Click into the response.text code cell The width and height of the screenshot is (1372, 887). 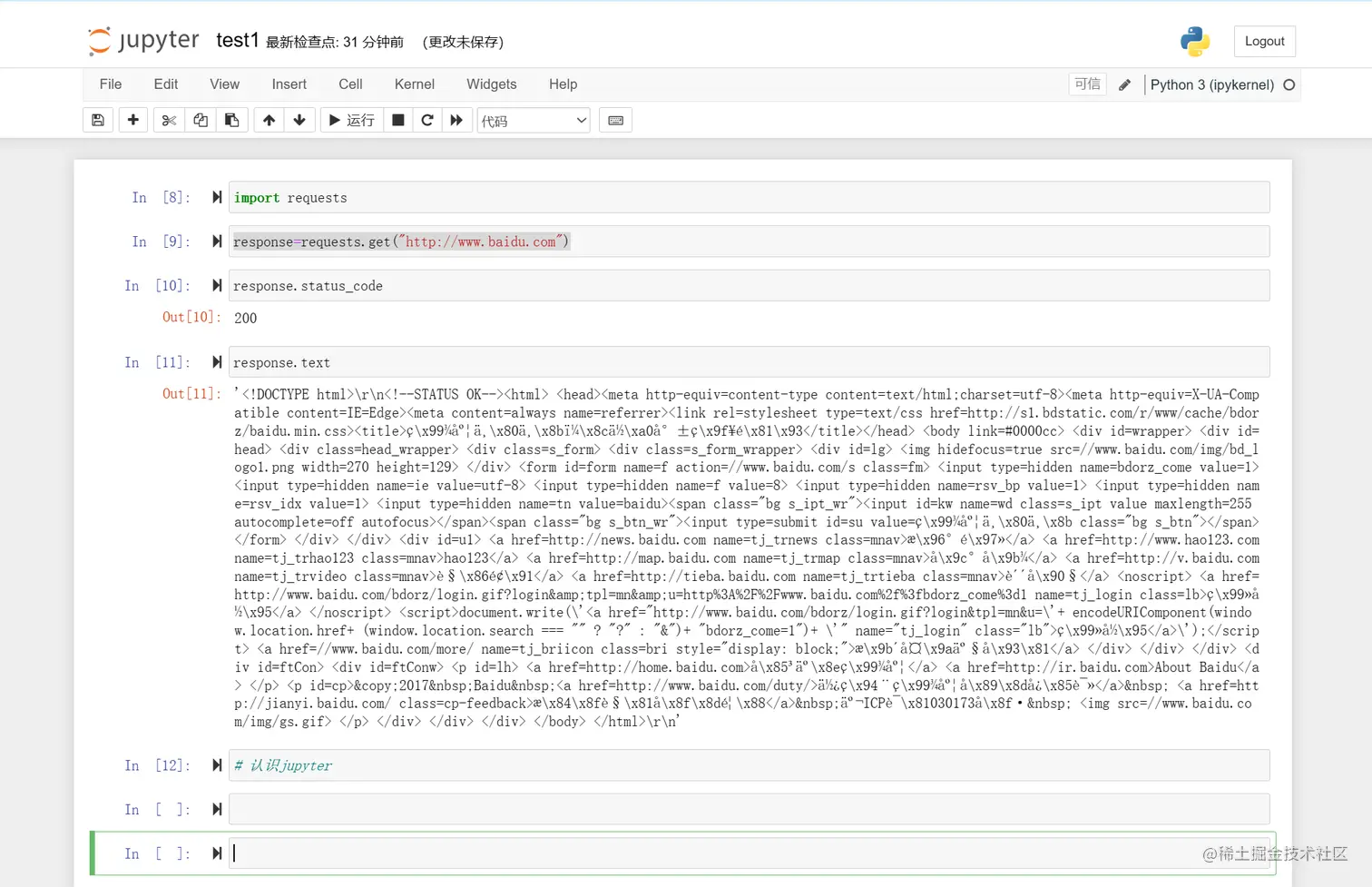(x=749, y=362)
